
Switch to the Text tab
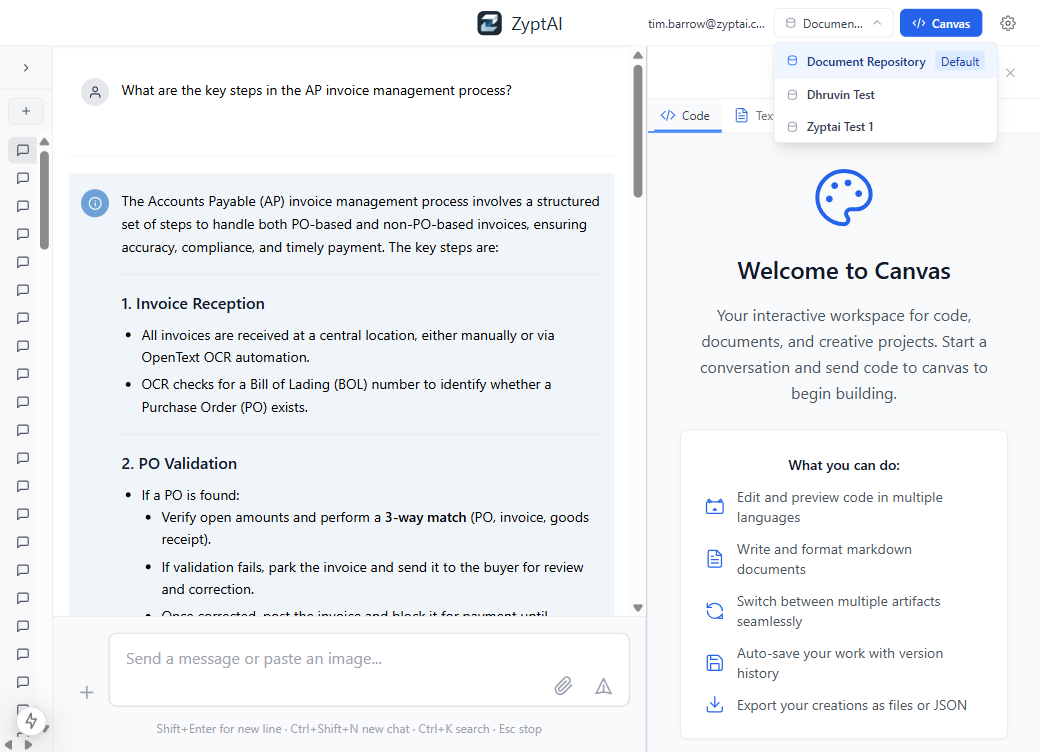754,115
